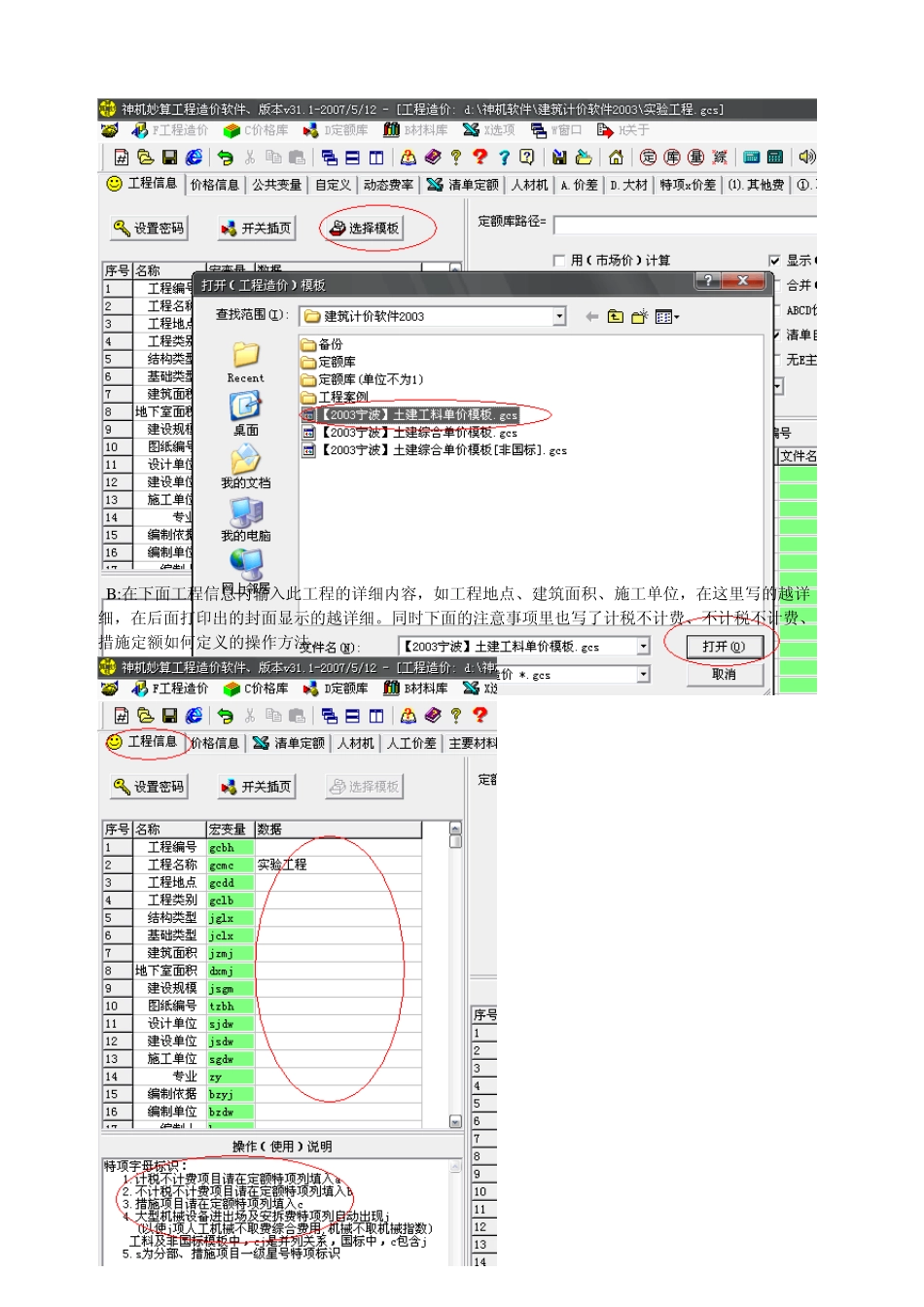
Task: Click the tile vertically icon in upper toolbar
Action: (376, 158)
